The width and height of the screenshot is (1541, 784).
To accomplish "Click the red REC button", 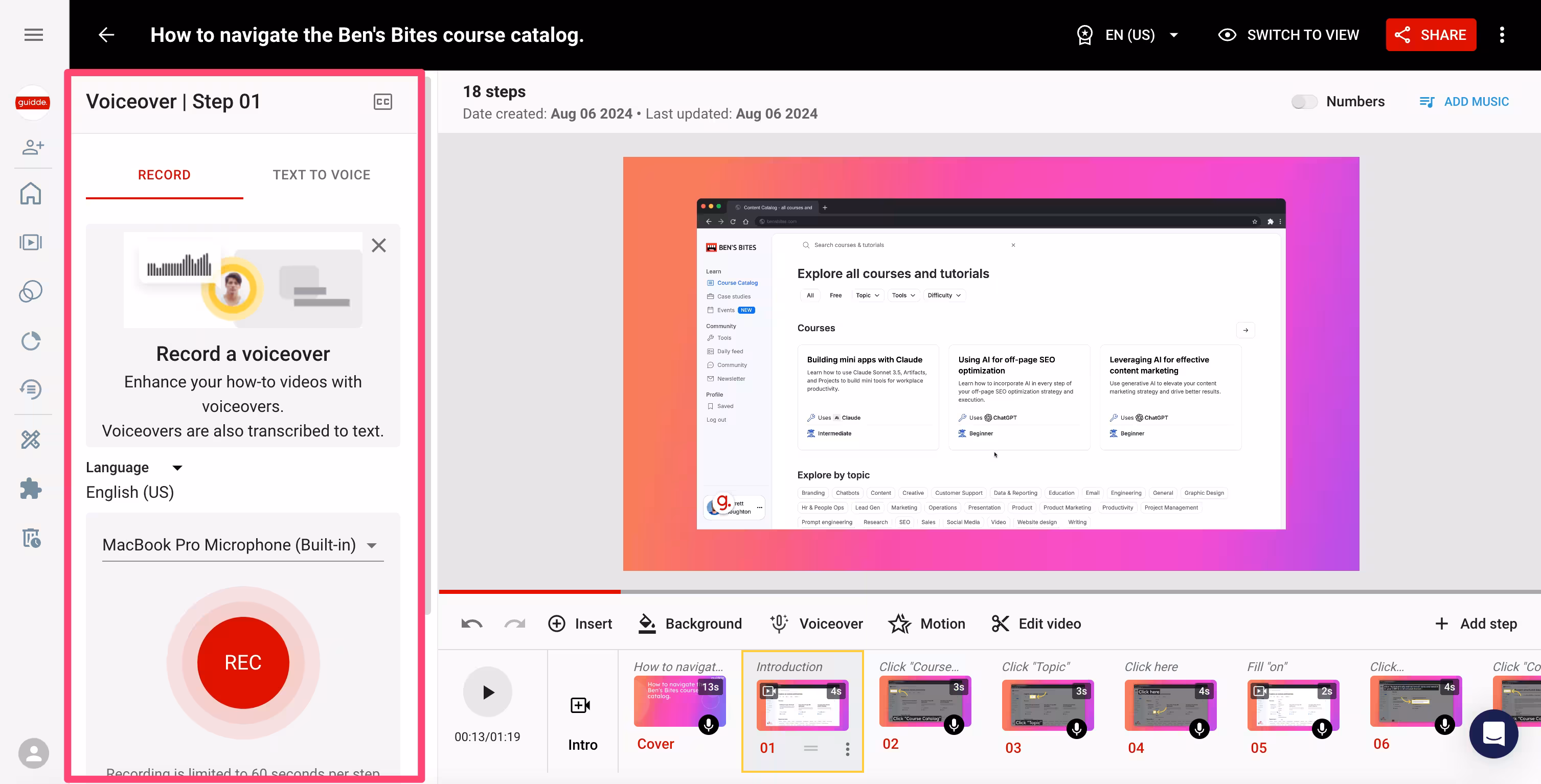I will click(x=243, y=662).
